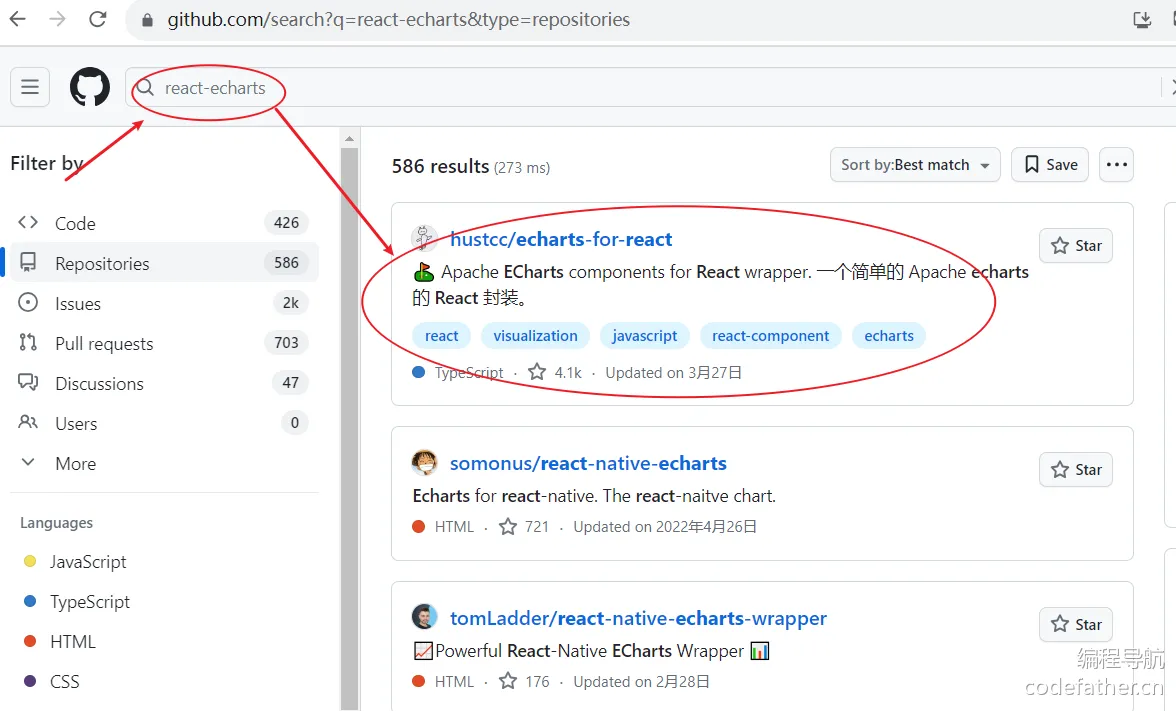Image resolution: width=1176 pixels, height=711 pixels.
Task: Select the Issues filter tab
Action: tap(164, 303)
